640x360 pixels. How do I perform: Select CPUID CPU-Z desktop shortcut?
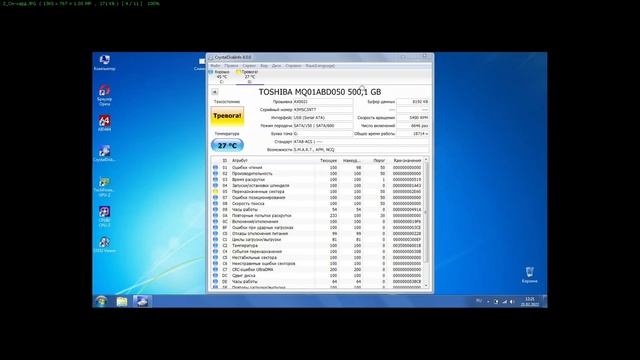point(104,216)
